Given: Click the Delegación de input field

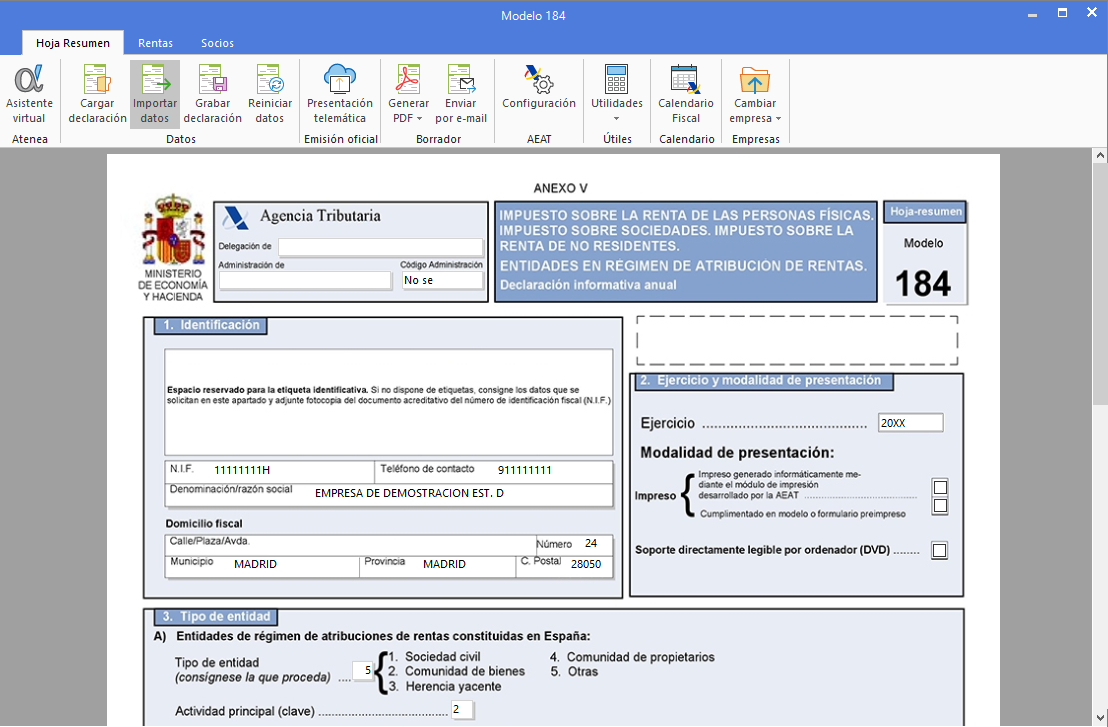Looking at the screenshot, I should 380,247.
